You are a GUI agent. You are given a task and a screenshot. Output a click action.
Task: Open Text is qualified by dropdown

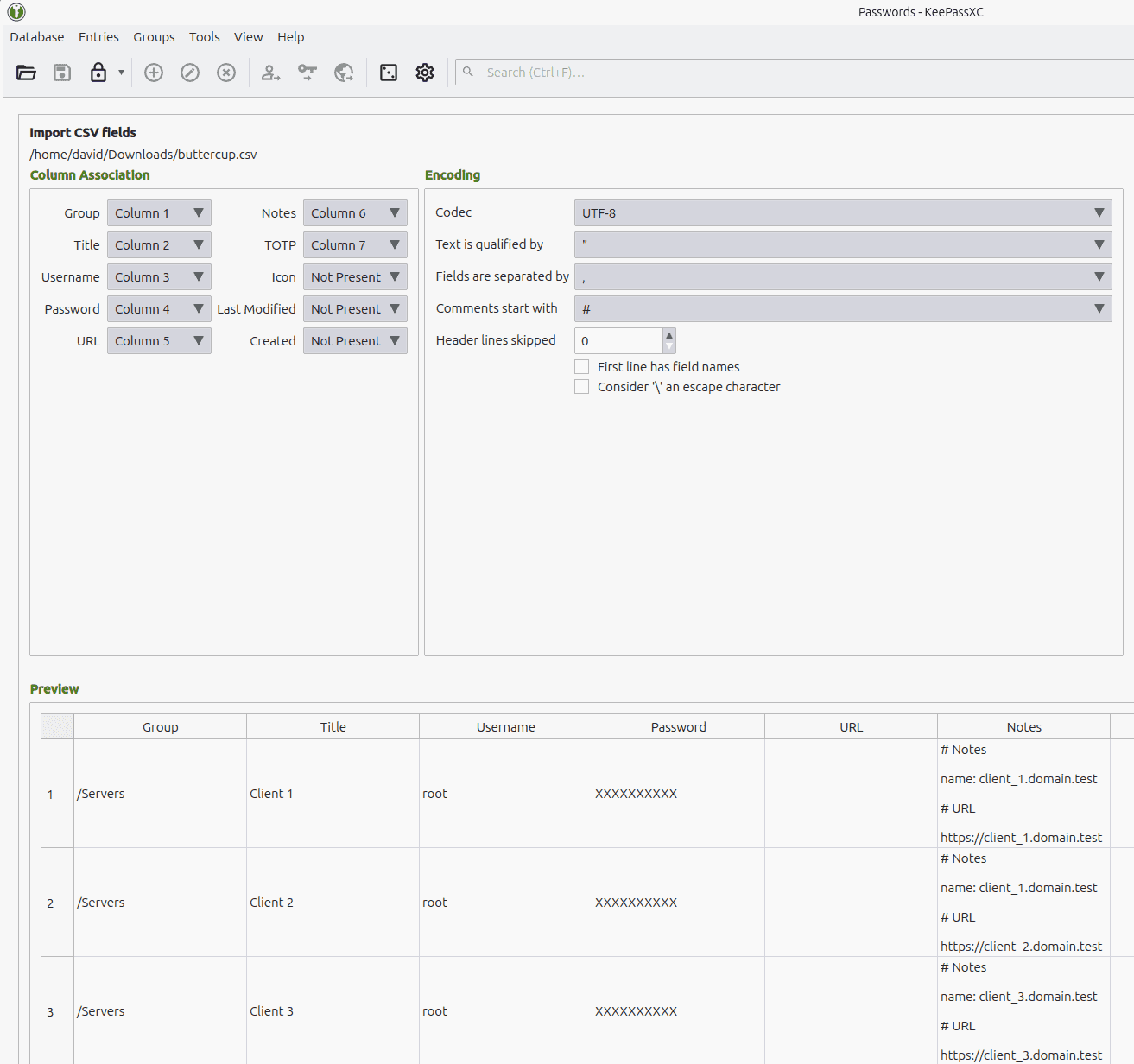click(x=843, y=245)
